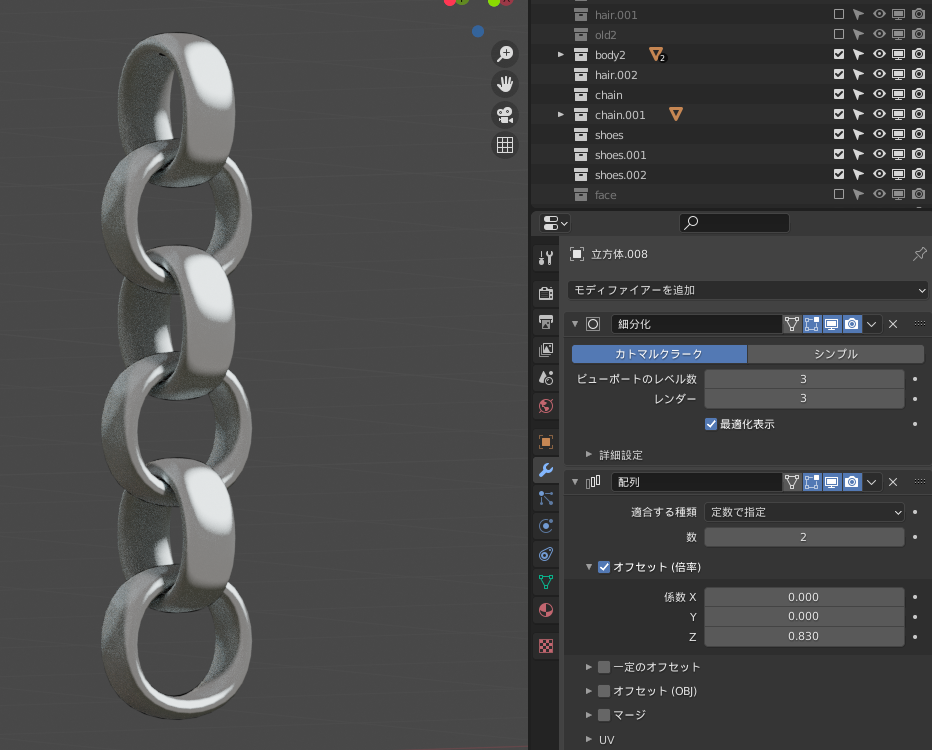This screenshot has height=750, width=932.
Task: Open the Scene properties tab icon
Action: tap(546, 378)
